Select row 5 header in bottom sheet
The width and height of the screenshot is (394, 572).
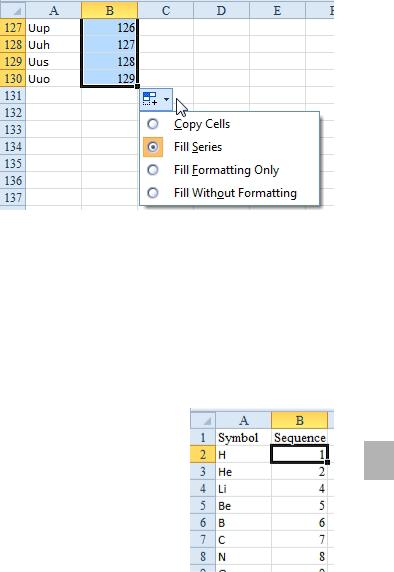tap(203, 505)
